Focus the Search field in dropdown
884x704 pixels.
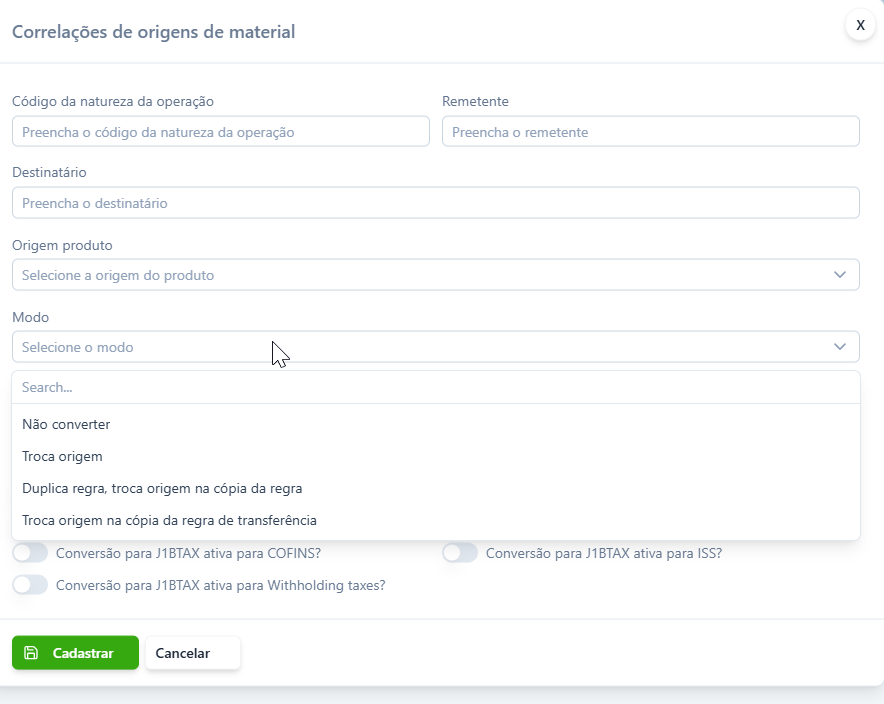tap(436, 387)
